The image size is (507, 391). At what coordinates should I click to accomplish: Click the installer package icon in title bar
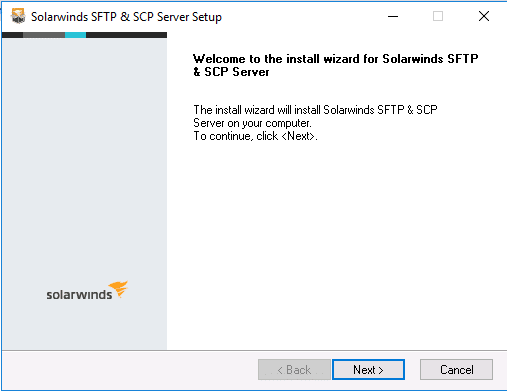pyautogui.click(x=18, y=16)
